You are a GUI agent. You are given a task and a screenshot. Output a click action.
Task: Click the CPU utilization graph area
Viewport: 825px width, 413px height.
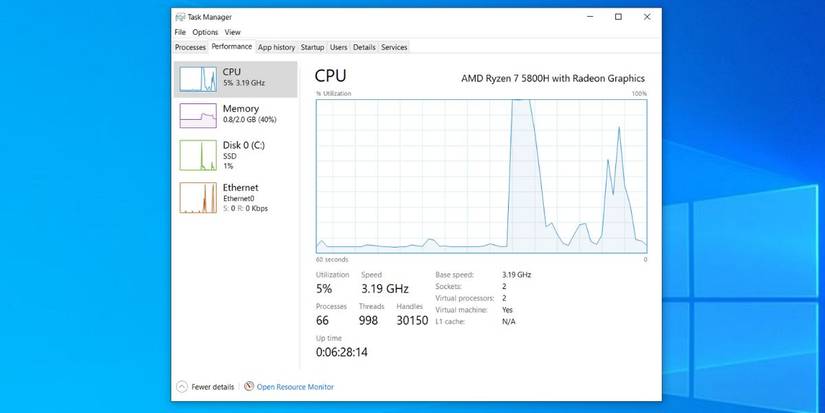pos(481,175)
